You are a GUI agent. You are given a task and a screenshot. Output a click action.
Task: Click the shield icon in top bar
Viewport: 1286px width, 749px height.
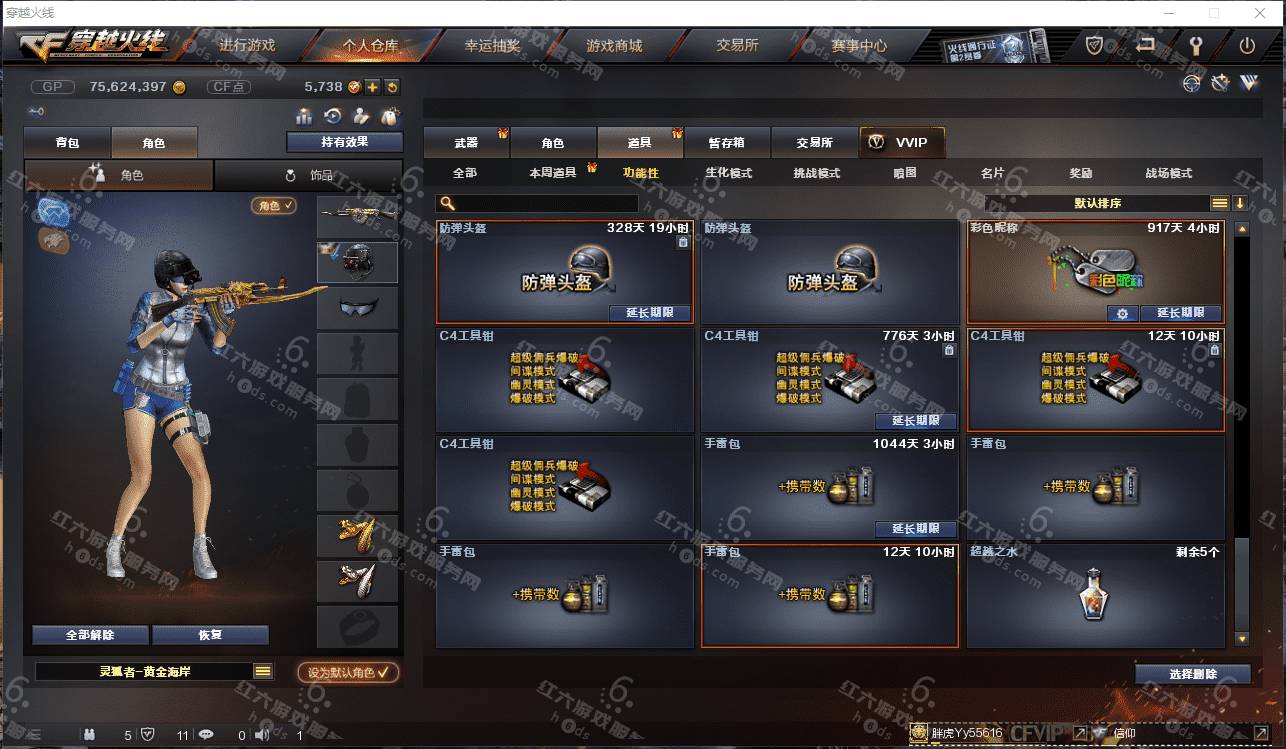point(1095,45)
